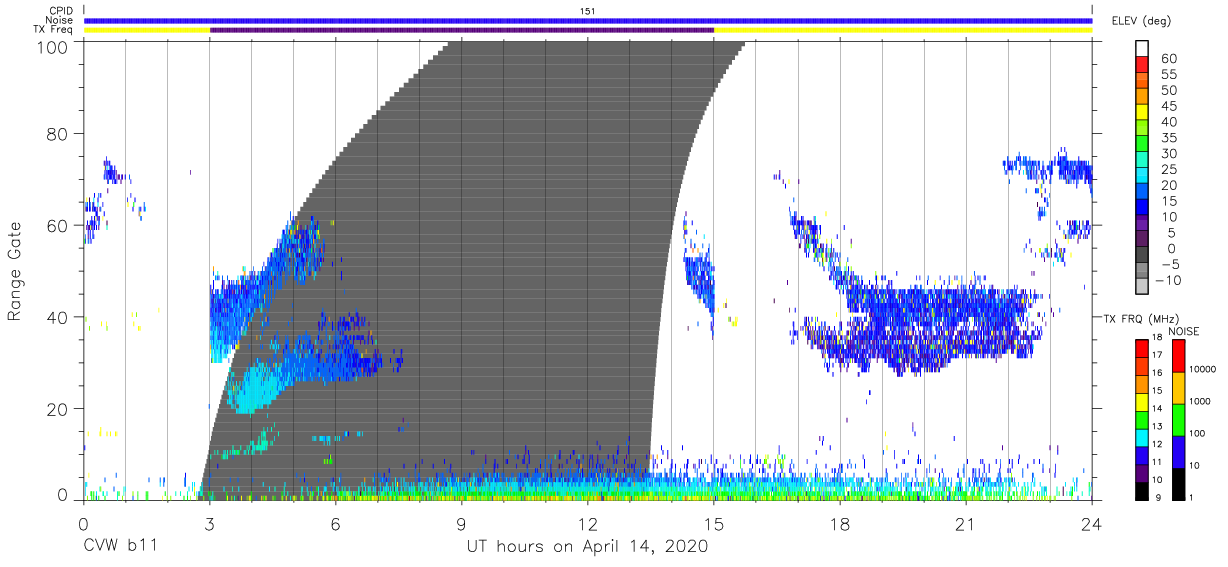The image size is (1228, 567).
Task: Select the 'ELEV (deg)' legend title
Action: click(x=1140, y=20)
